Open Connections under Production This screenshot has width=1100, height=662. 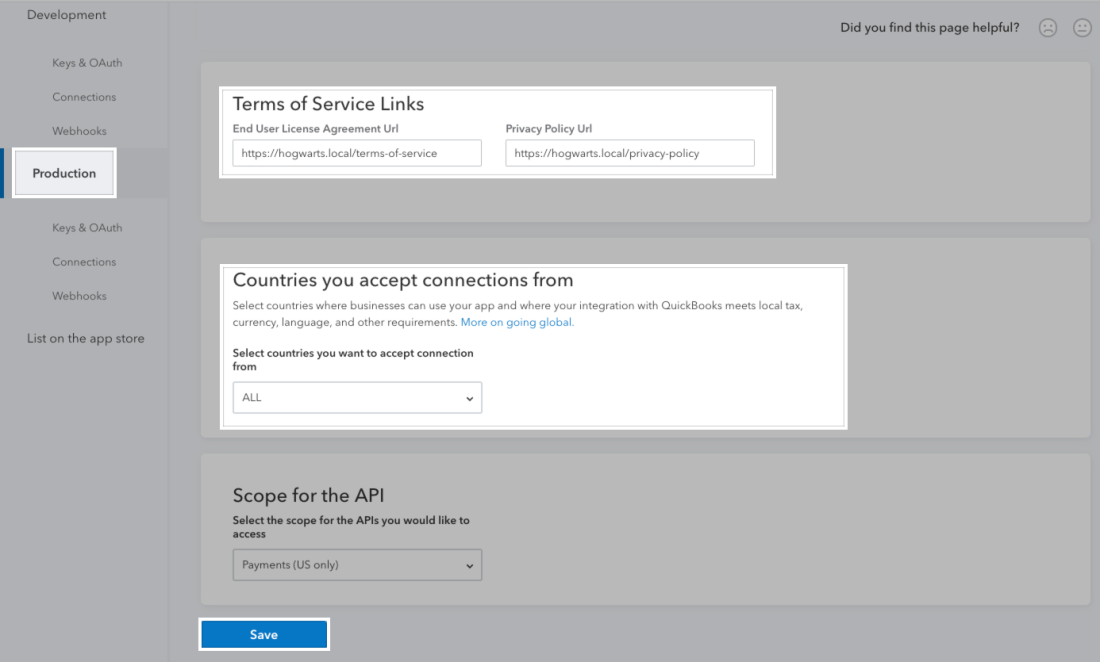point(84,261)
